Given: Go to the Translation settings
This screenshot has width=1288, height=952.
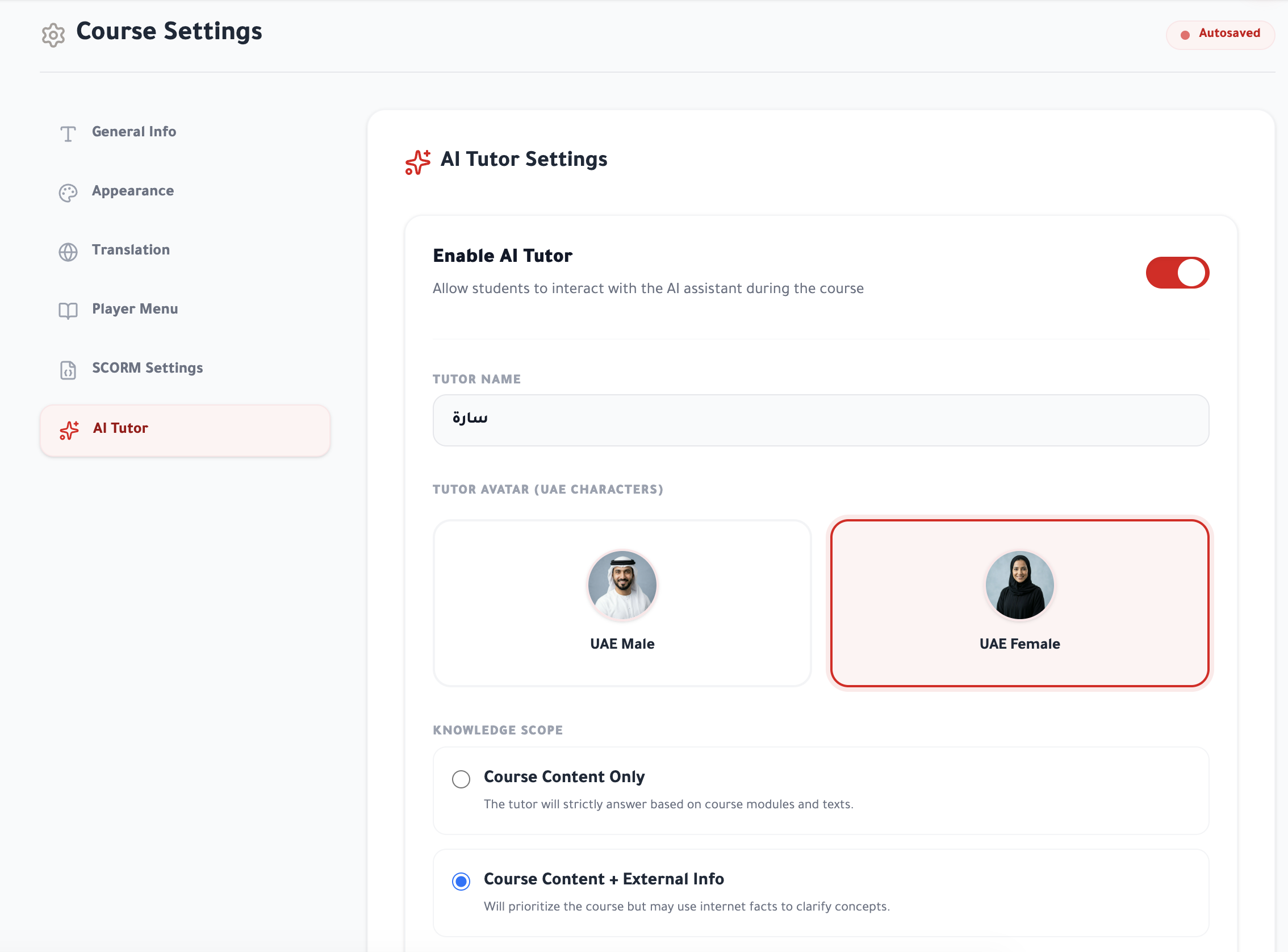Looking at the screenshot, I should (x=185, y=250).
